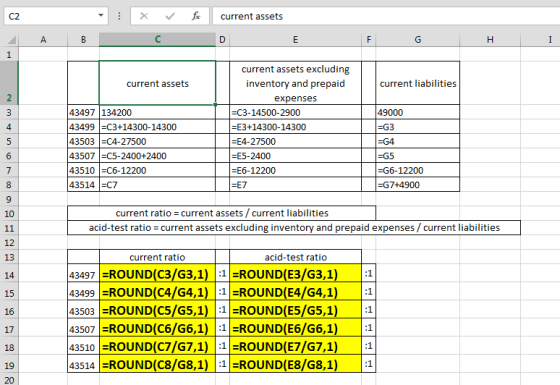Select cell with =E4-27500
The image size is (560, 385).
[x=295, y=141]
